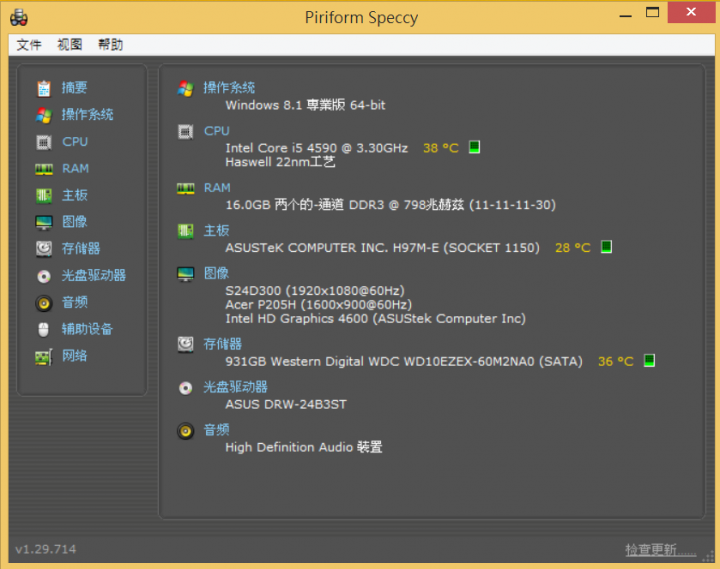Viewport: 720px width, 569px height.
Task: Click the 28 °C motherboard temperature value
Action: 573,248
